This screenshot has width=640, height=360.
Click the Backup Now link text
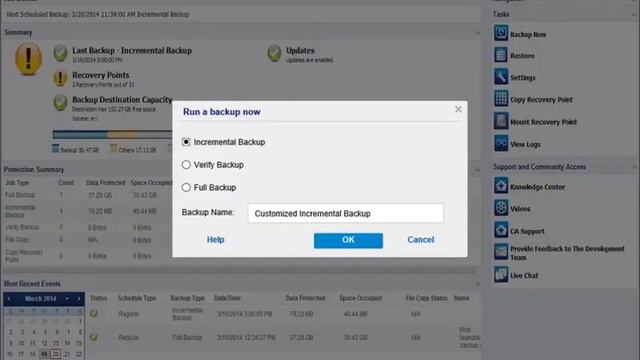click(x=528, y=35)
